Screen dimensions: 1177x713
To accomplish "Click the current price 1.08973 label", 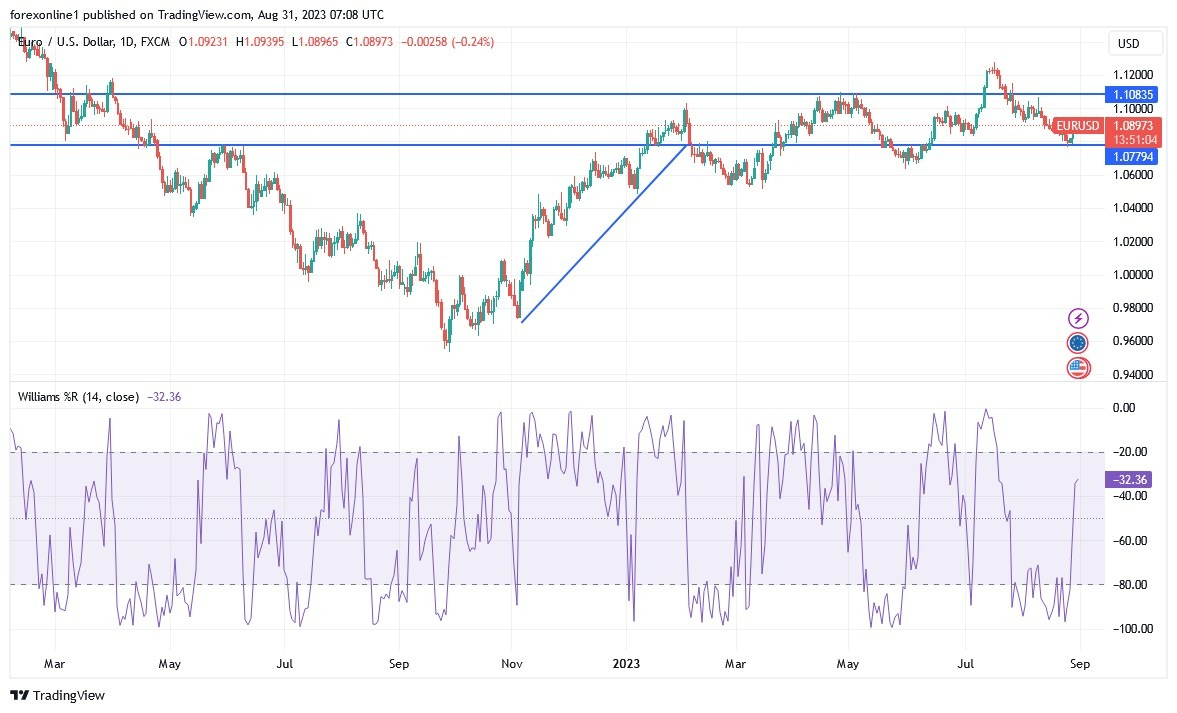I will click(x=1132, y=126).
